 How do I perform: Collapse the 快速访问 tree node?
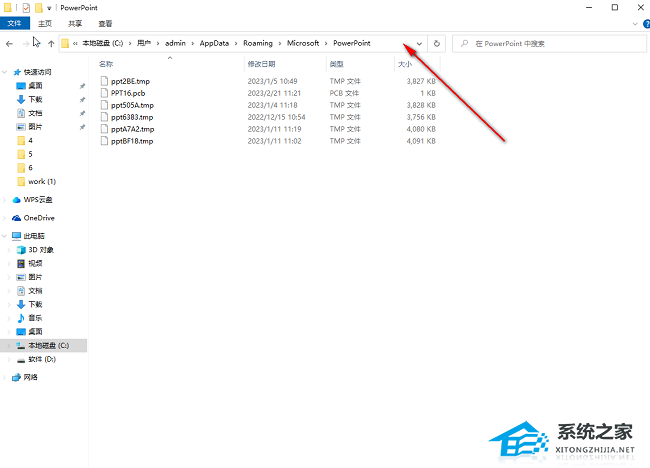point(5,72)
